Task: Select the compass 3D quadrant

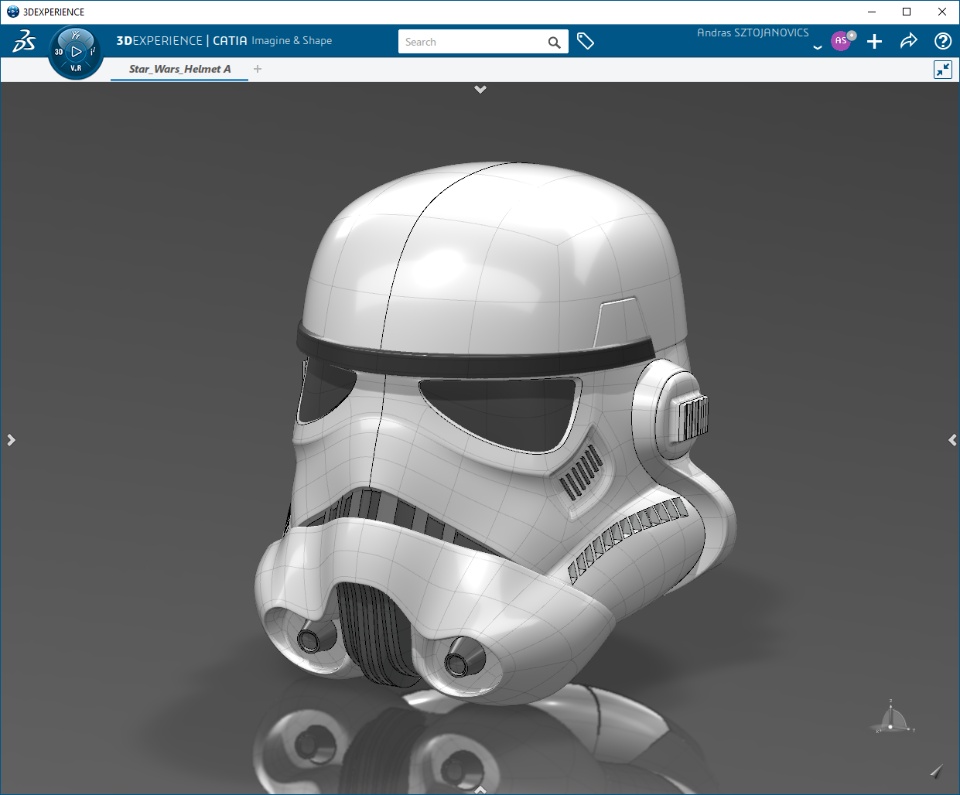Action: [59, 52]
